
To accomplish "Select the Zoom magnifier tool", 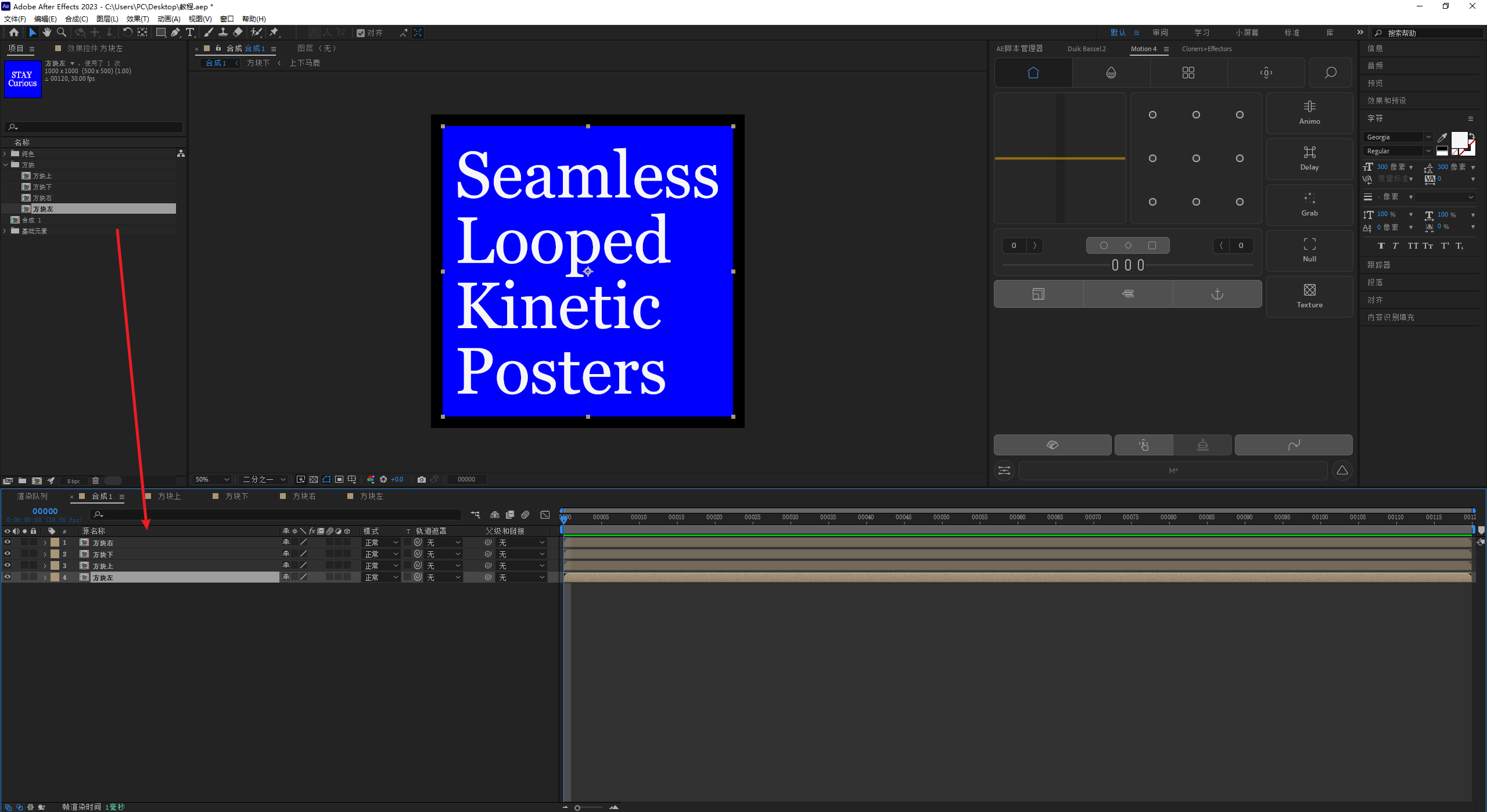I will (61, 33).
